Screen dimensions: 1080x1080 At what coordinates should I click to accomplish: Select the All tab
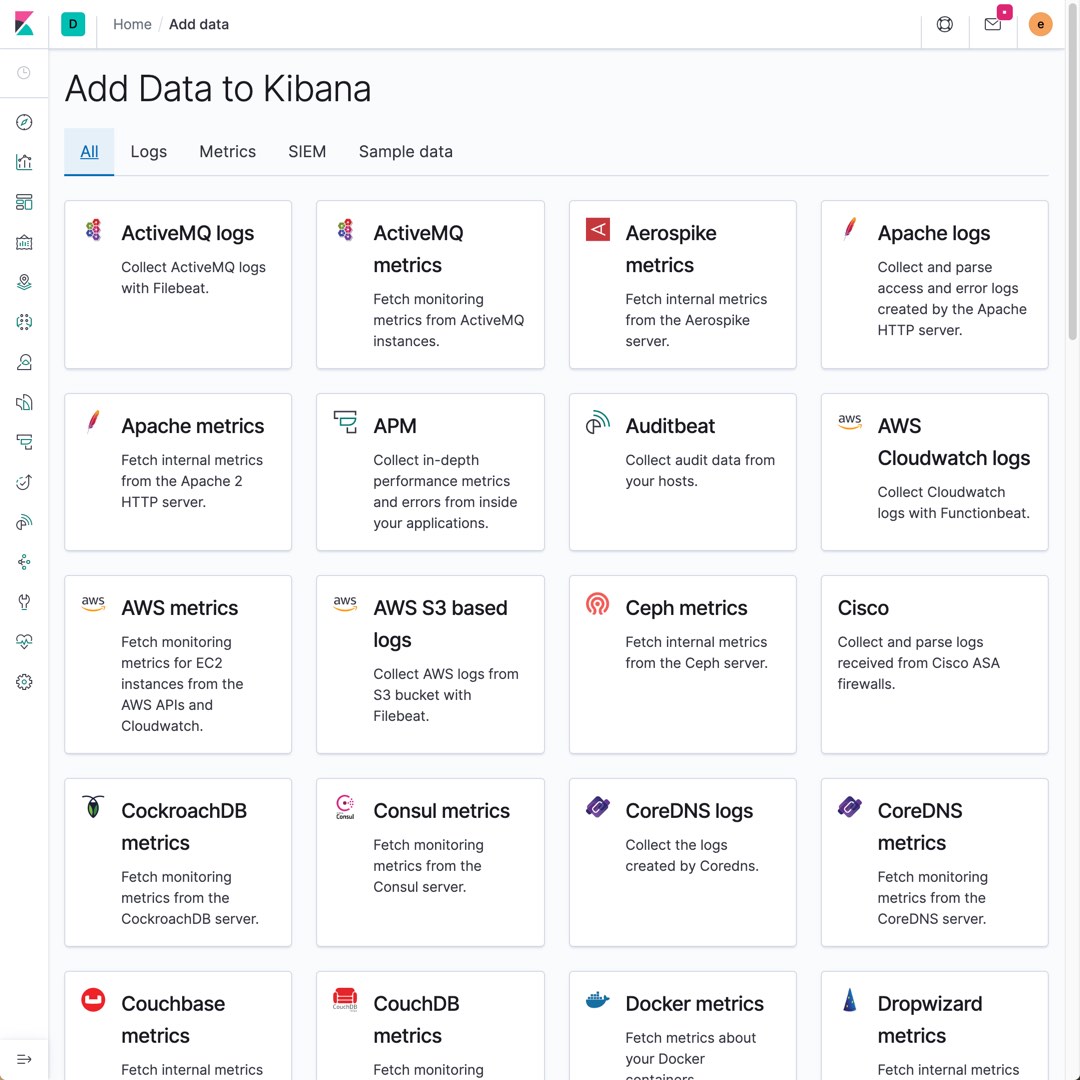click(x=89, y=152)
